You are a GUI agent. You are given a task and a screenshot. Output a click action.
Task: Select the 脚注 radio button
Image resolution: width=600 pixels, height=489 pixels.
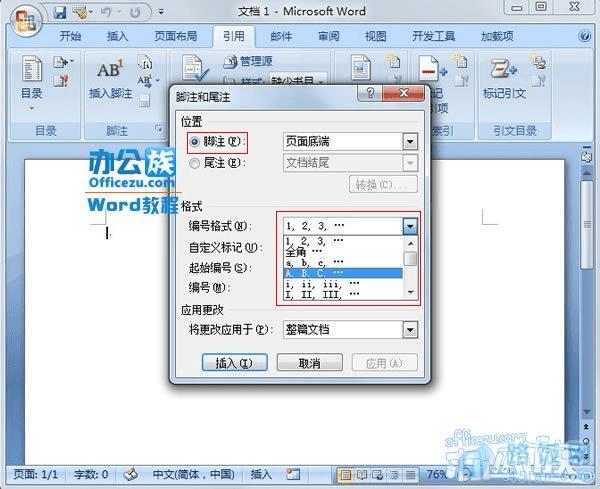point(195,142)
